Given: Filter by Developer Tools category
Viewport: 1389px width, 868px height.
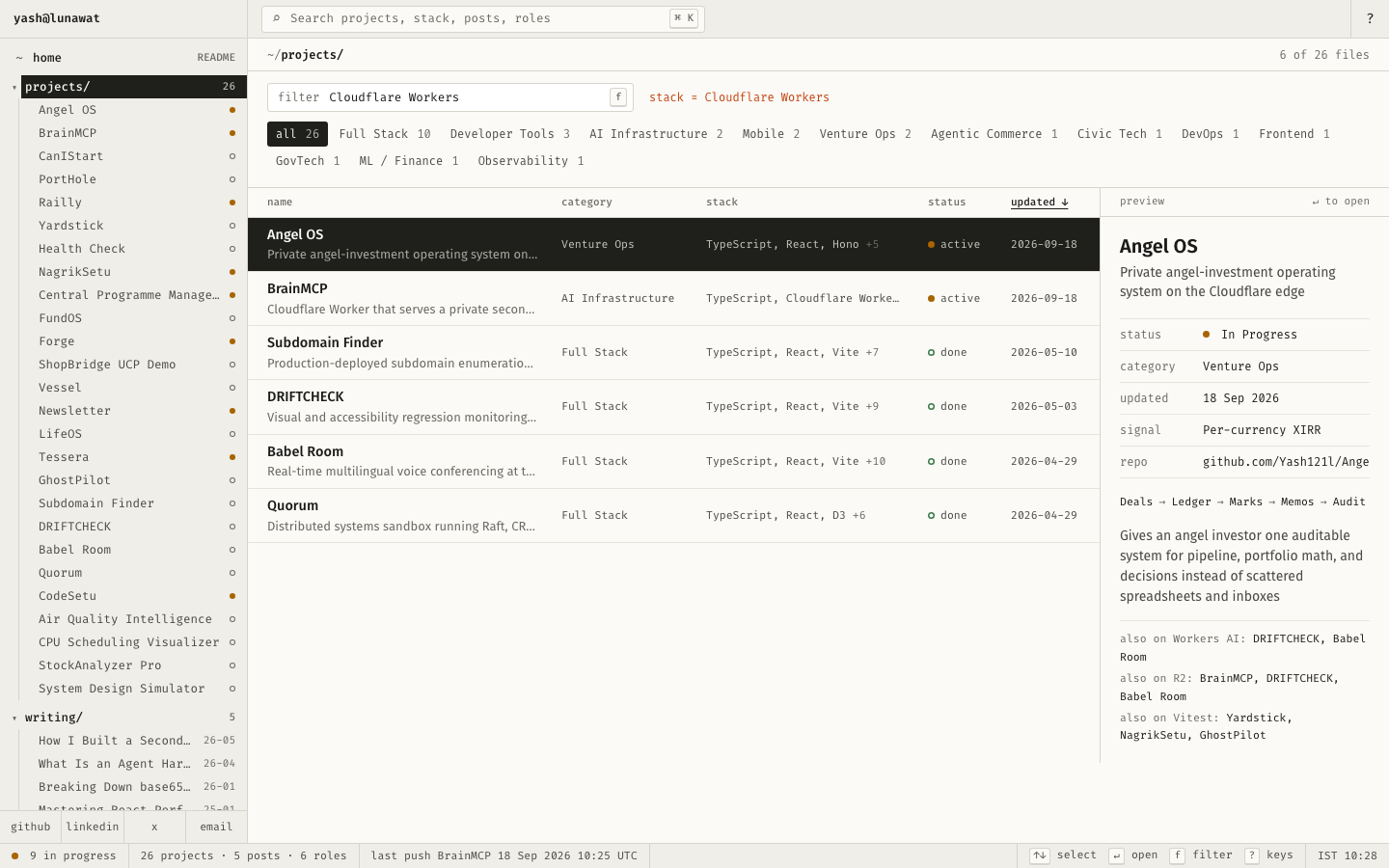Looking at the screenshot, I should (x=510, y=134).
